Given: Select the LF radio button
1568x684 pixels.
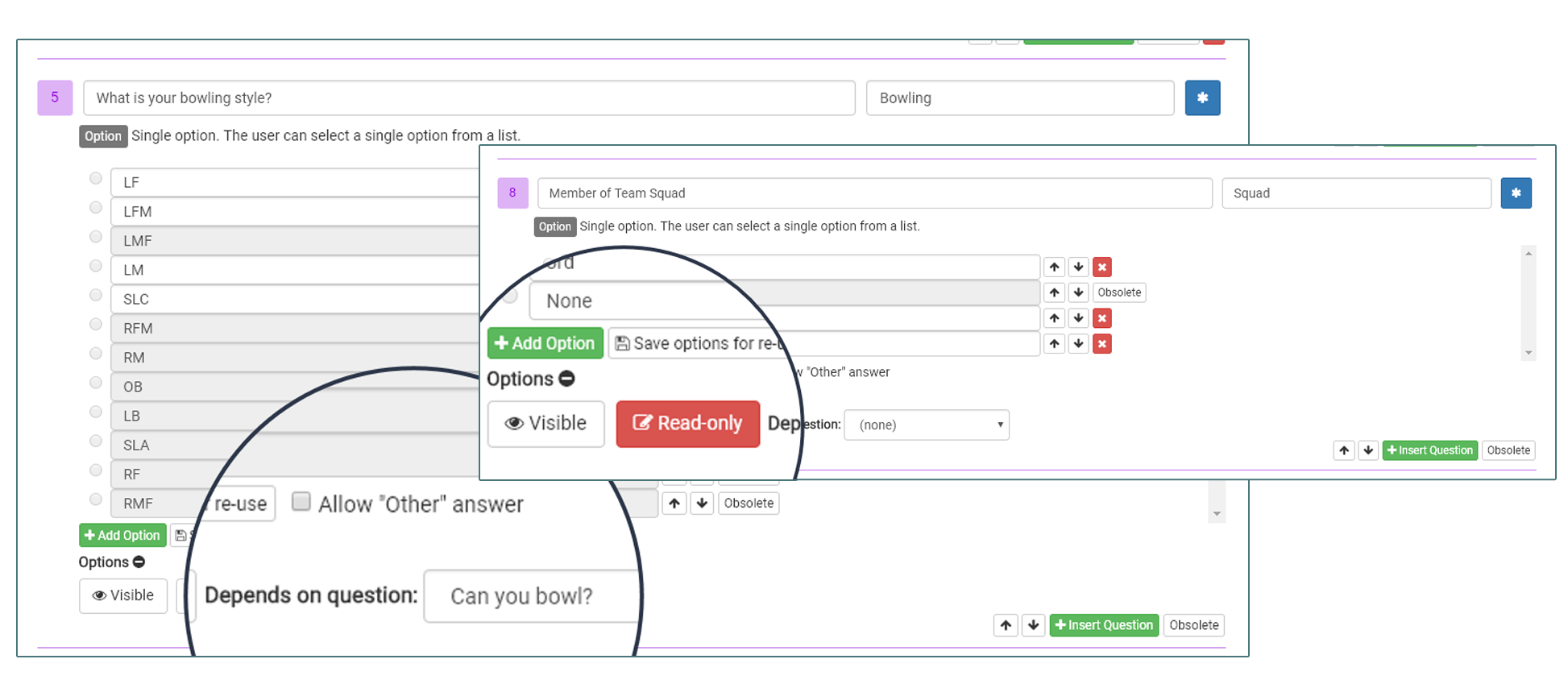Looking at the screenshot, I should [x=96, y=179].
